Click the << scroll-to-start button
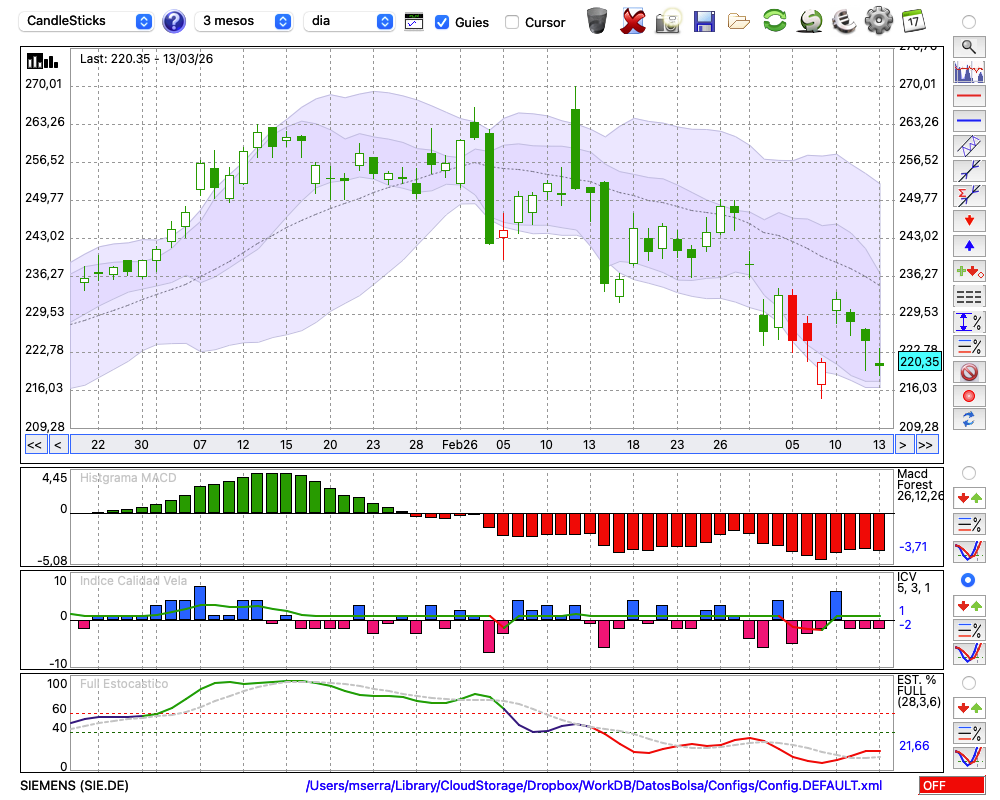The height and width of the screenshot is (800, 1000). [x=34, y=445]
